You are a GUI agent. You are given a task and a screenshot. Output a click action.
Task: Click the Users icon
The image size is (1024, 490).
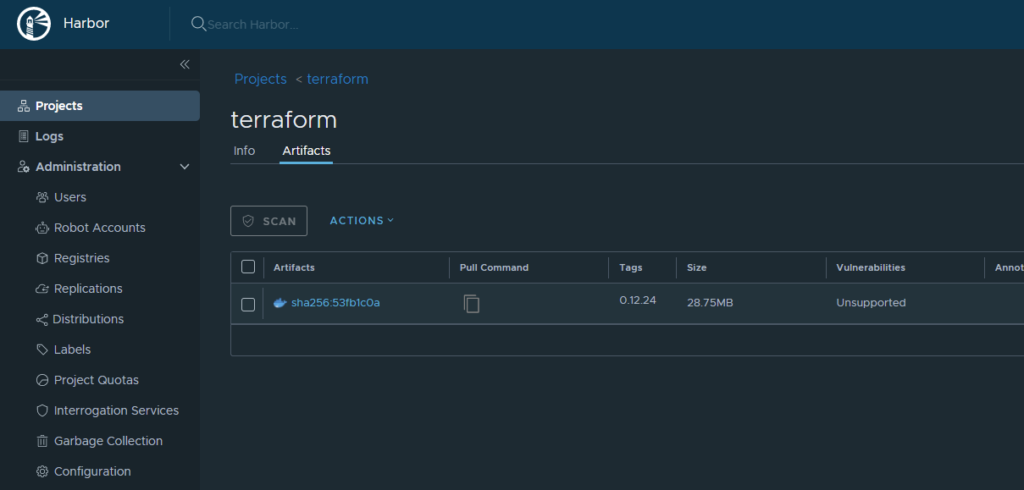click(42, 197)
